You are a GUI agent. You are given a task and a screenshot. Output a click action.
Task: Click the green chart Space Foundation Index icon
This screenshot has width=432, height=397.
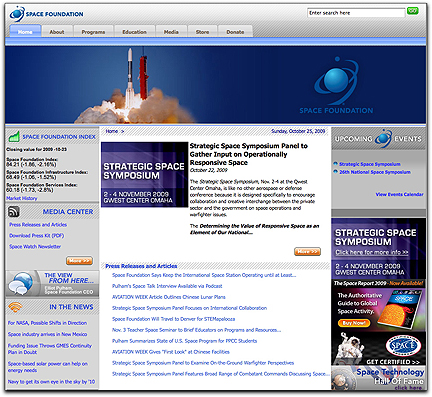pos(14,136)
